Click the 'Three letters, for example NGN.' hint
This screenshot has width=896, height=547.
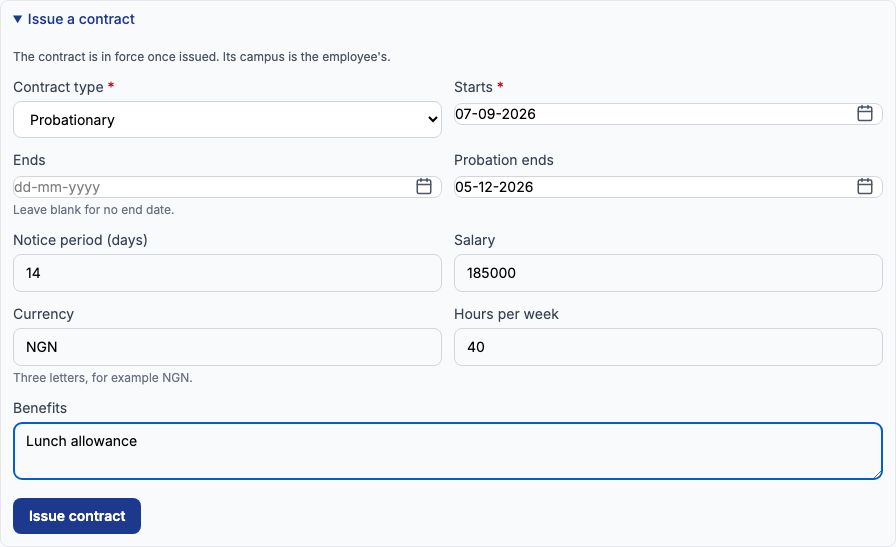(x=103, y=378)
